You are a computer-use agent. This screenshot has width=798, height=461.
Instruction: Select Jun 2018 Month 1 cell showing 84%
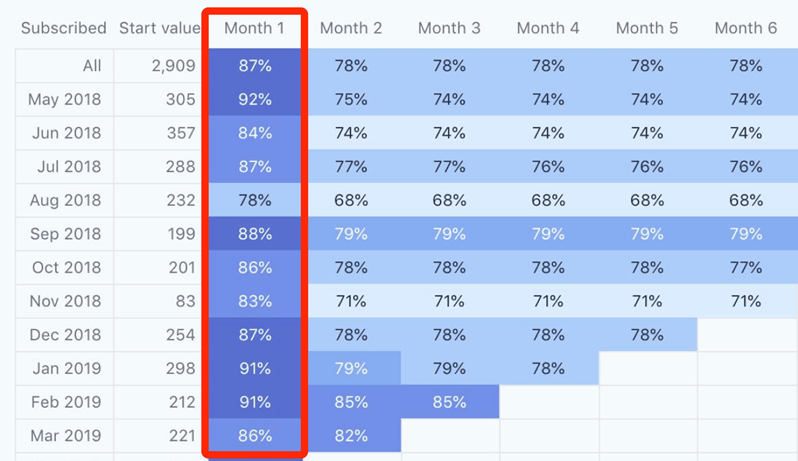pyautogui.click(x=255, y=133)
